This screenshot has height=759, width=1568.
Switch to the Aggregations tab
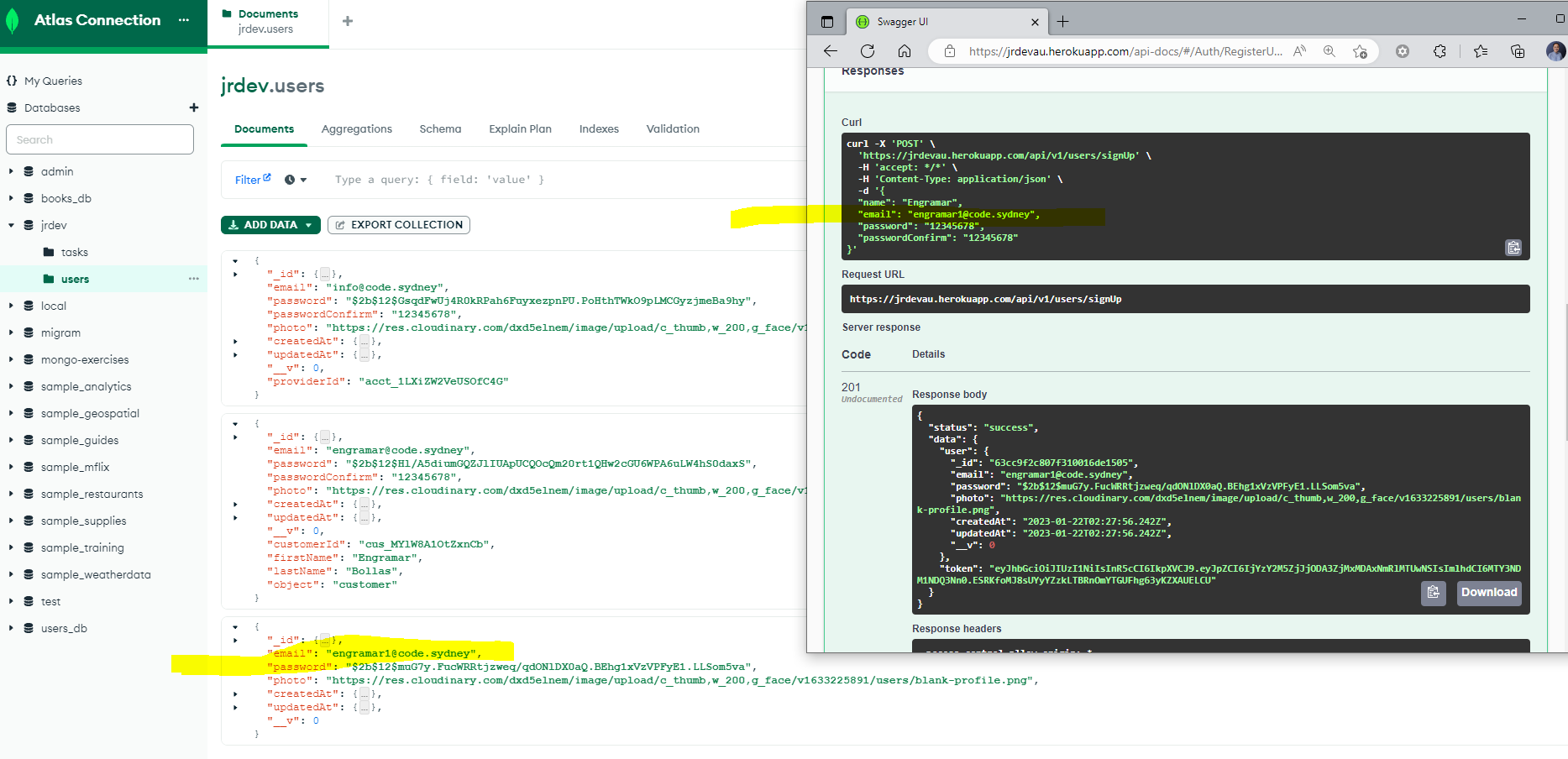point(356,128)
